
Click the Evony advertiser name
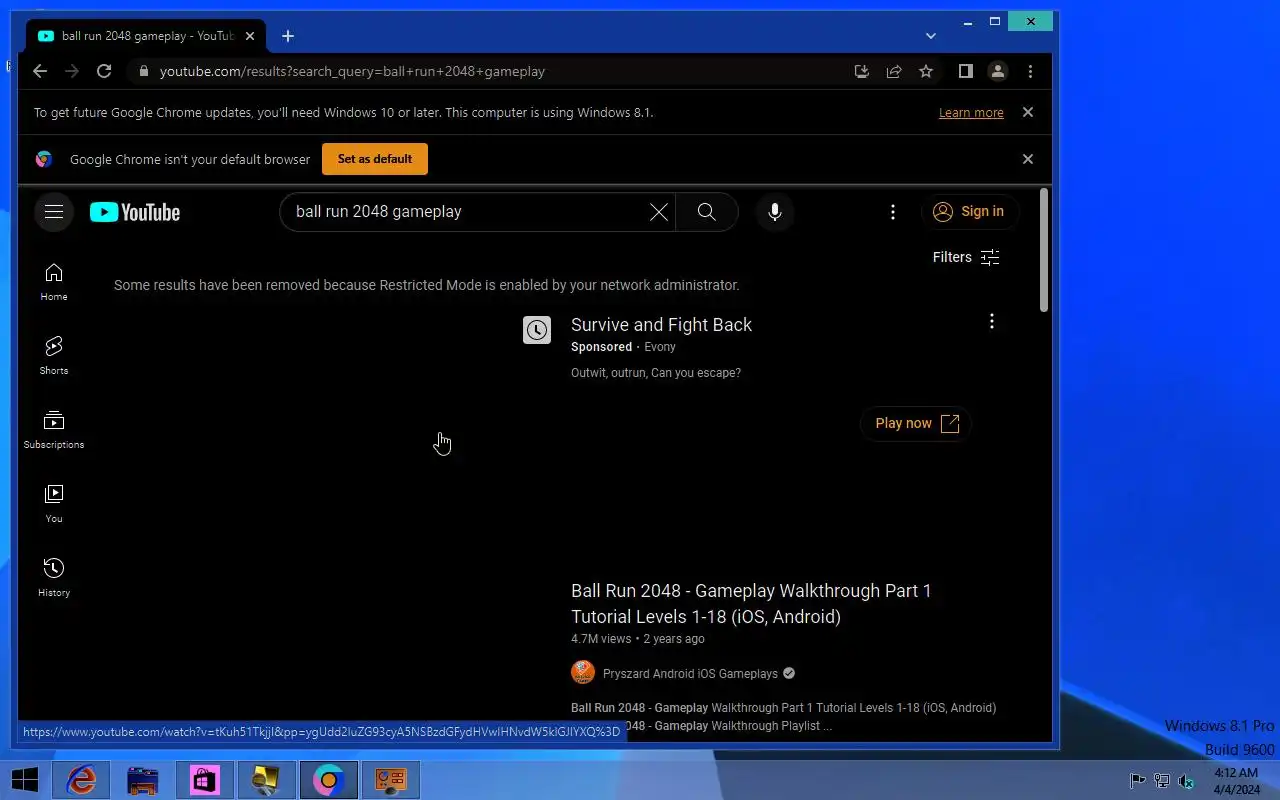pyautogui.click(x=660, y=347)
